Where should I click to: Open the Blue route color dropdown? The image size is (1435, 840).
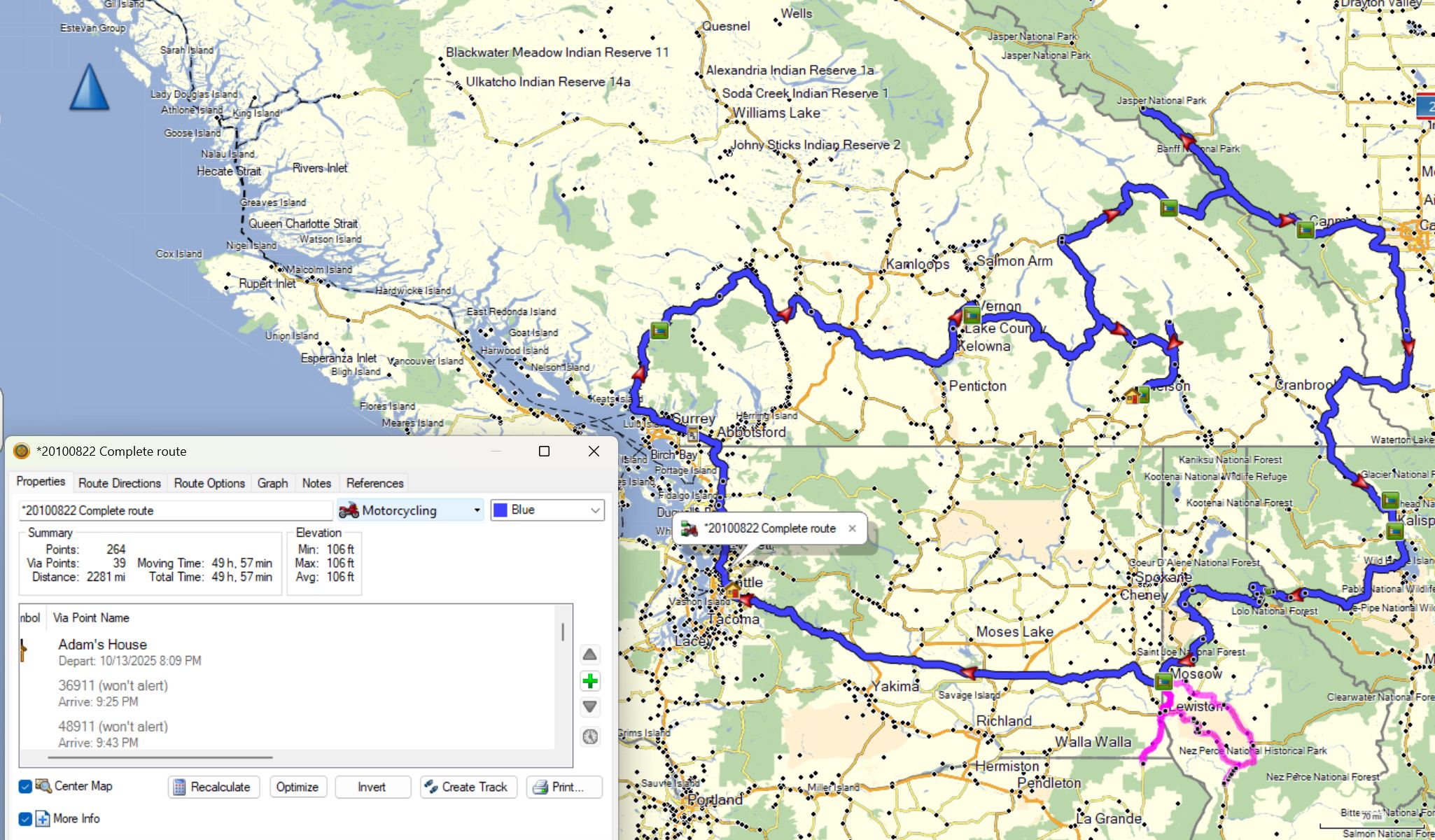click(547, 510)
